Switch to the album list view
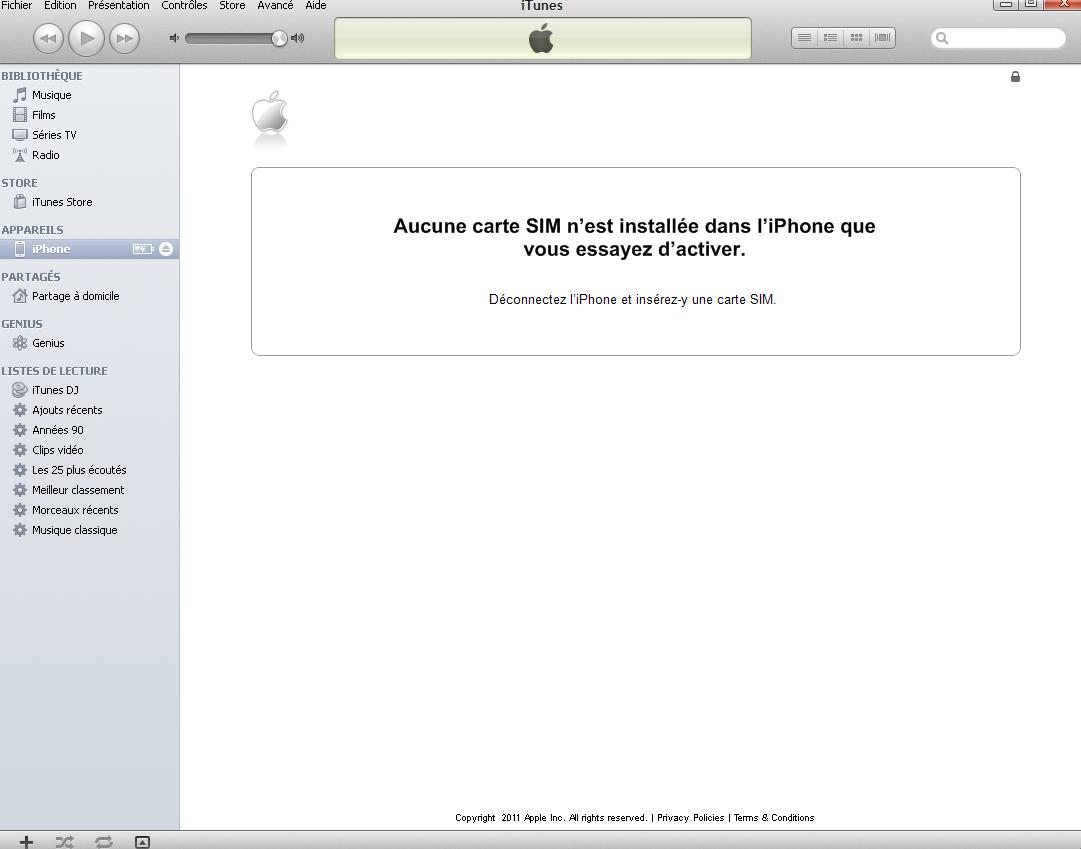The image size is (1081, 849). (830, 38)
